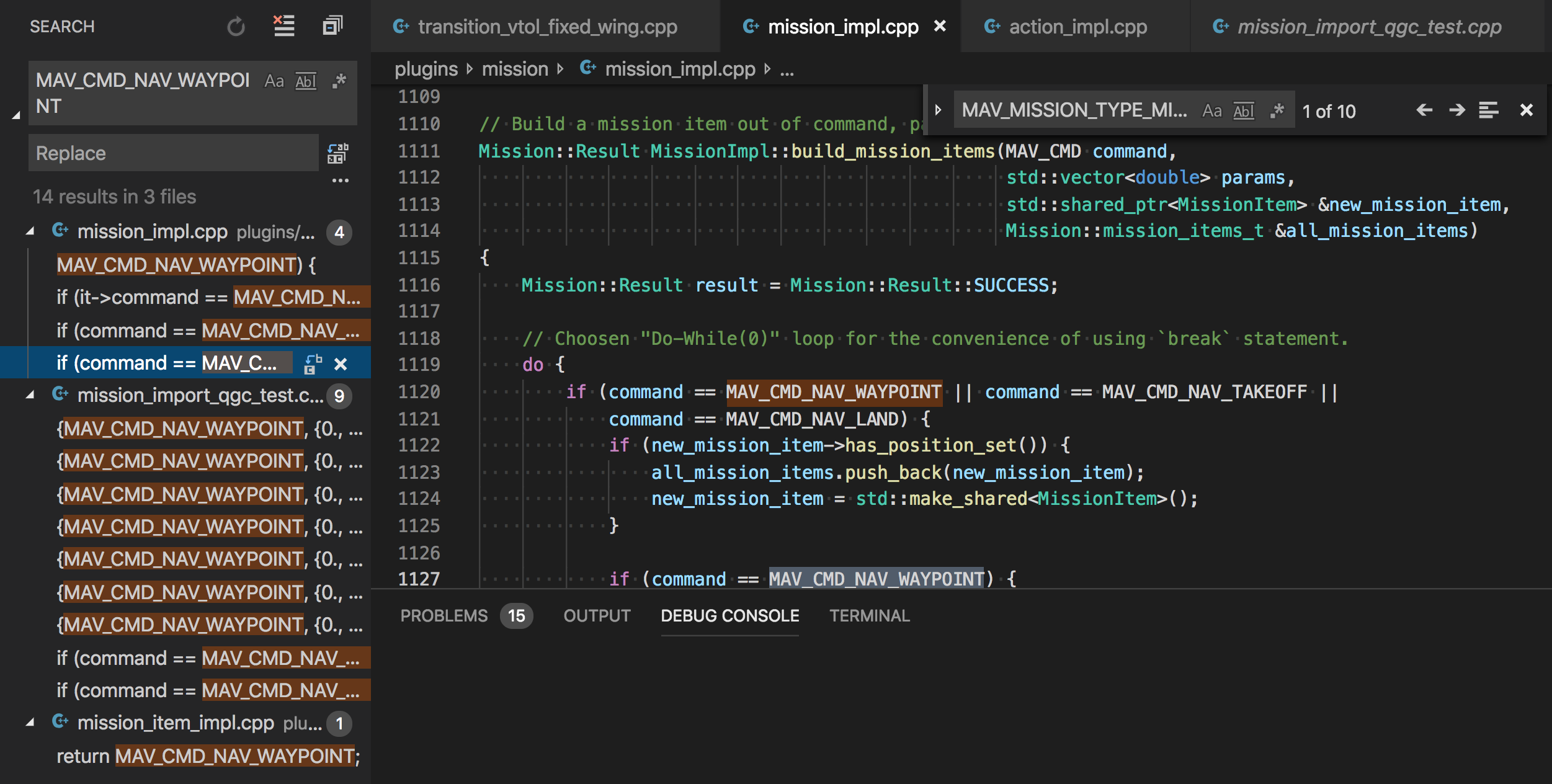
Task: Open the PROBLEMS panel tab
Action: pos(444,616)
